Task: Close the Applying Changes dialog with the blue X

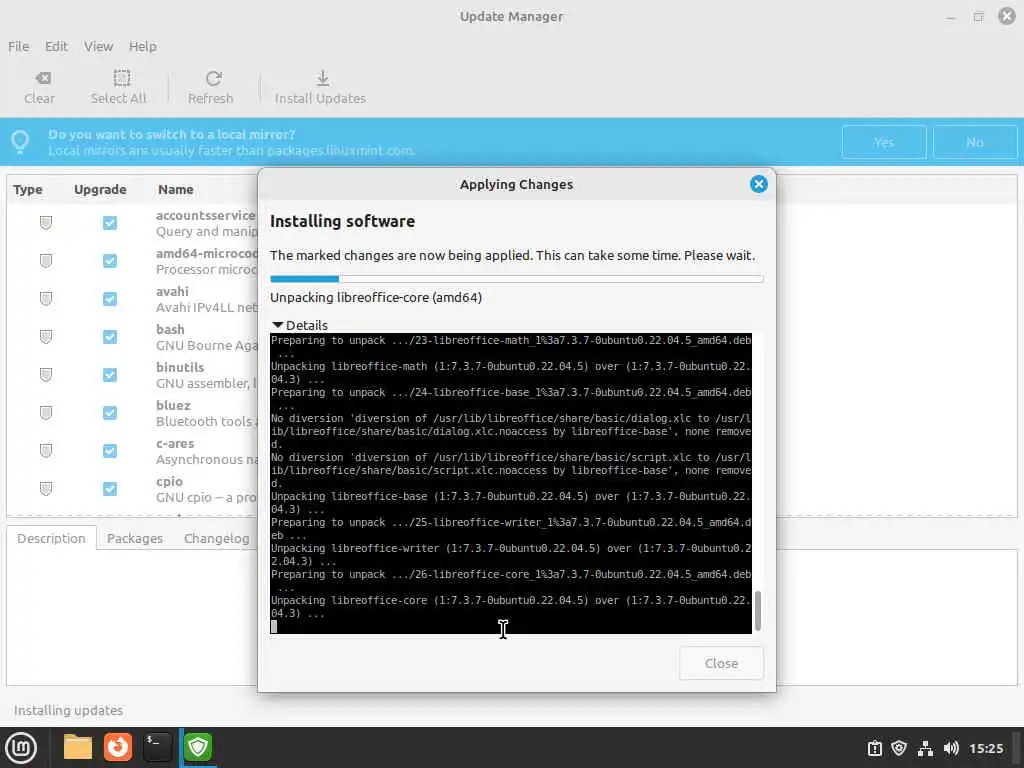Action: (x=758, y=184)
